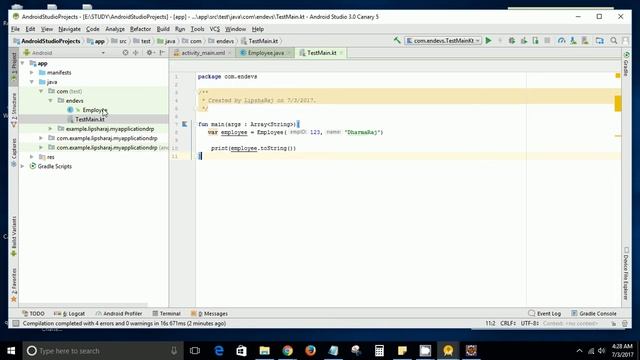Collapse the app module node
Viewport: 640px width, 360px height.
tap(23, 63)
